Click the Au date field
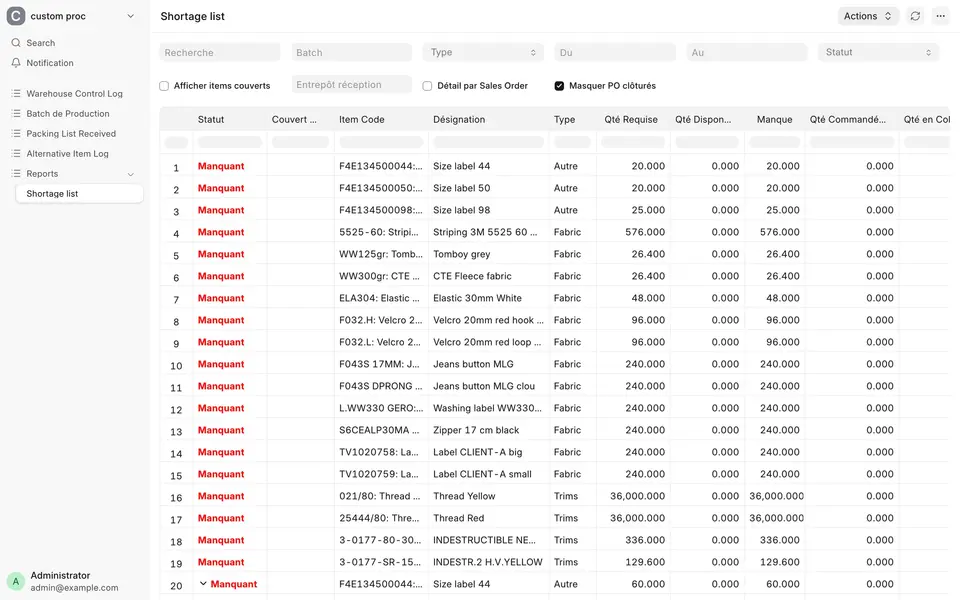 (x=746, y=53)
